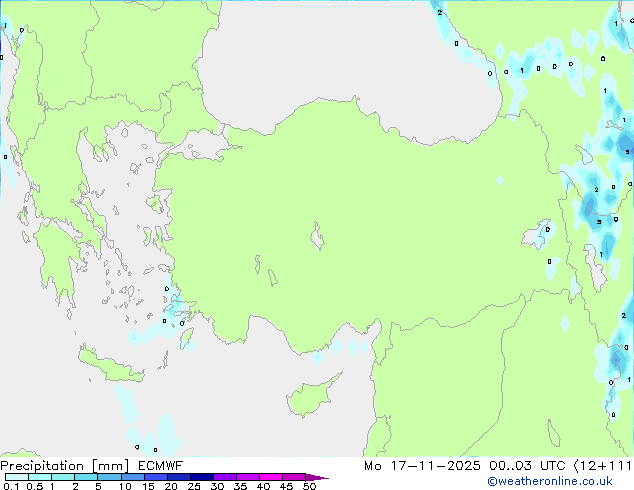
Task: Click the 'ECMWF' model label
Action: [161, 466]
